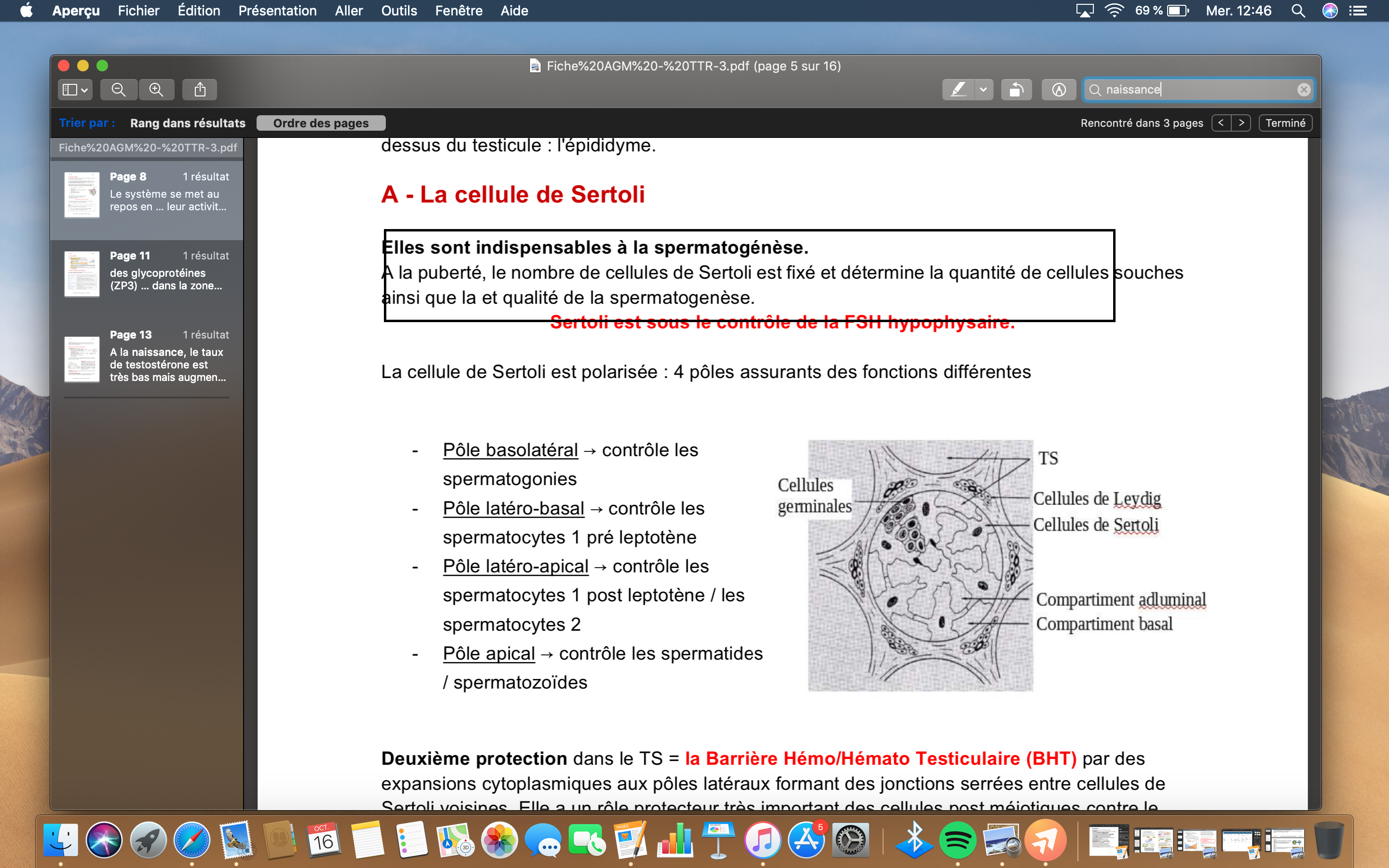Expand highlight color dropdown arrow
1389x868 pixels.
983,90
